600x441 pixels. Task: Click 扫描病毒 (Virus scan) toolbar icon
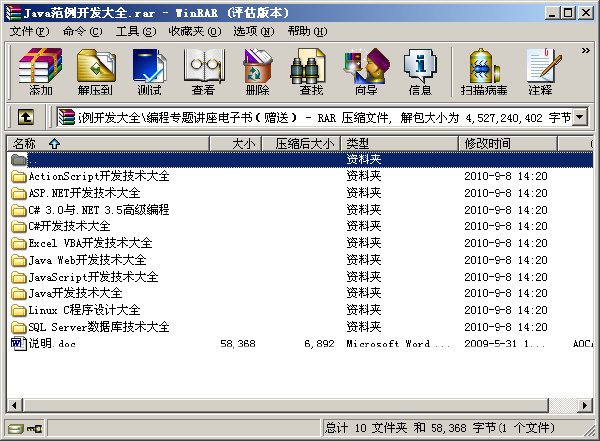click(484, 72)
